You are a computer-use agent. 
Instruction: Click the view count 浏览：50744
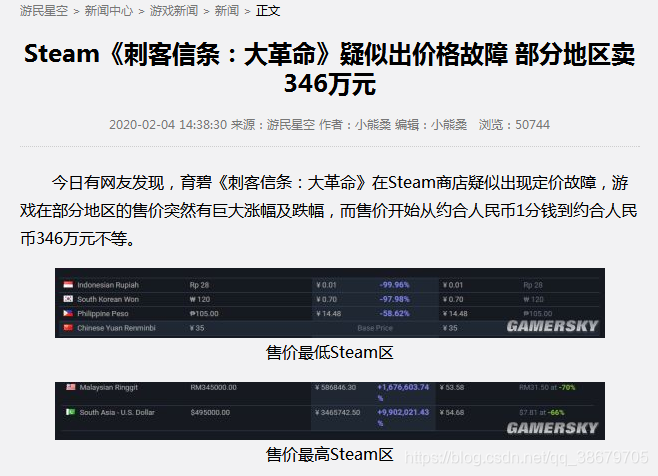click(x=514, y=125)
